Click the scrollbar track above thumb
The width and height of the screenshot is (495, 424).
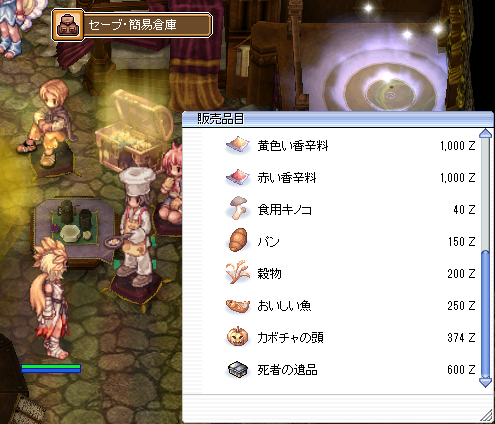(485, 195)
